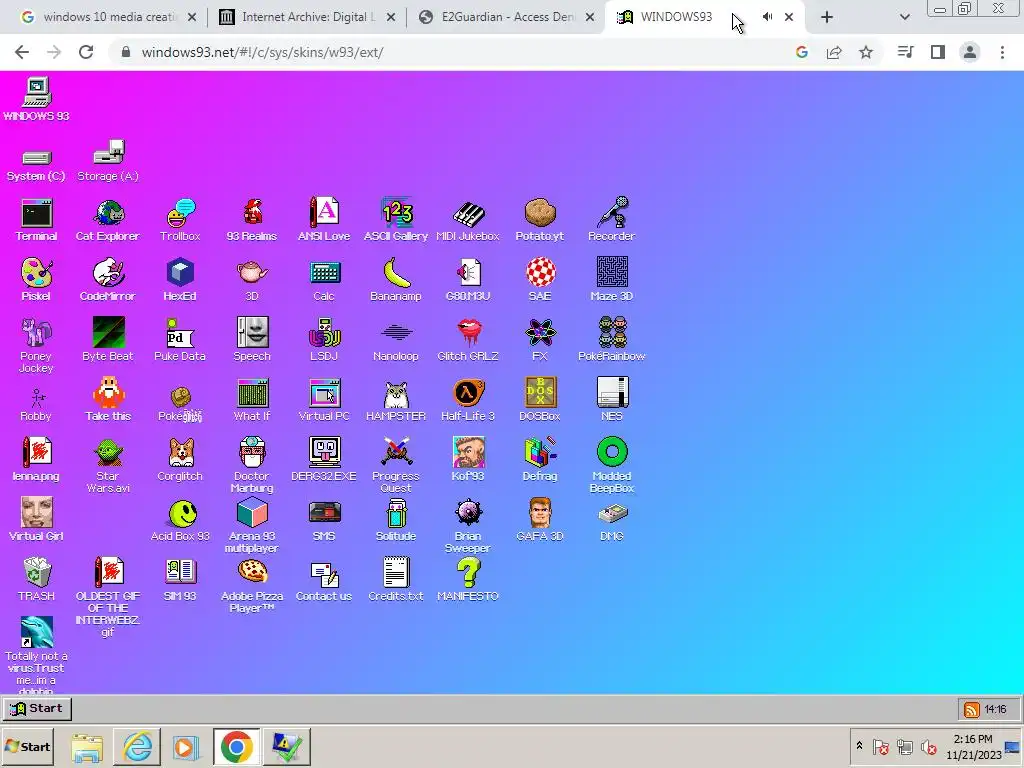The image size is (1024, 768).
Task: Go back to the previous page
Action: [x=22, y=52]
